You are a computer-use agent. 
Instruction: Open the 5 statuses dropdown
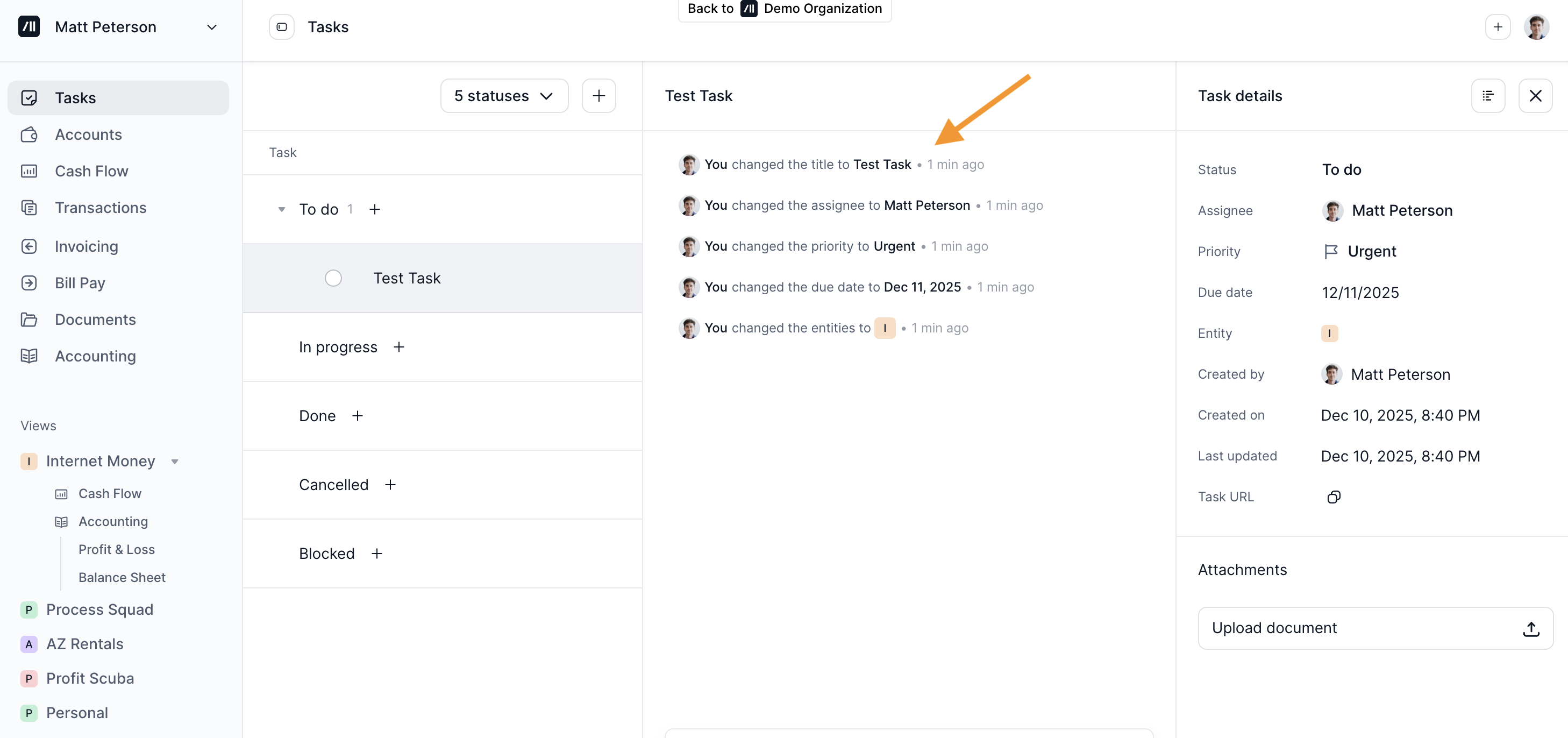point(503,96)
